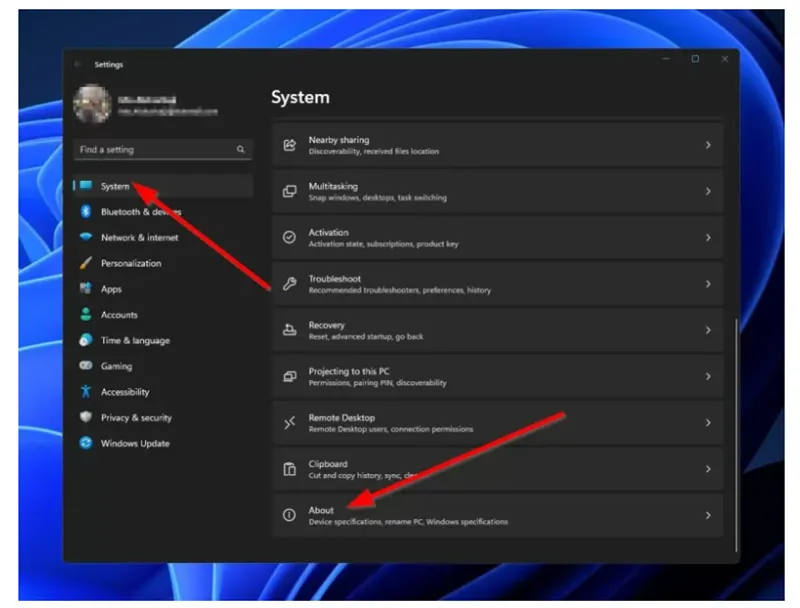Image resolution: width=800 pixels, height=608 pixels.
Task: Open Multitasking via its right chevron
Action: coord(708,191)
